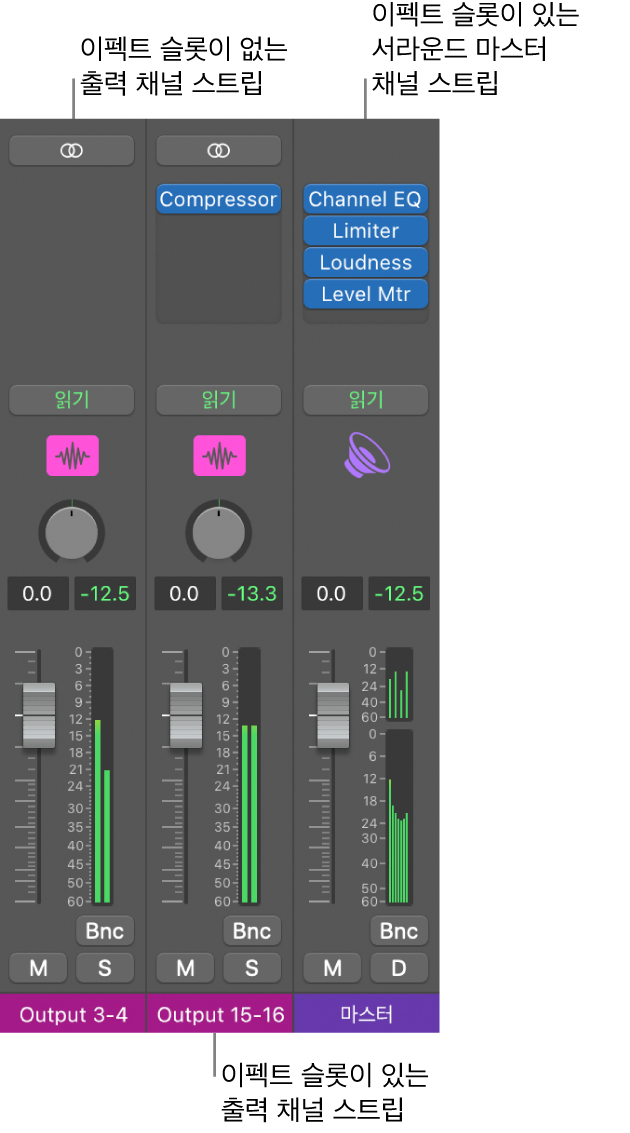Viewport: 630px width, 1133px height.
Task: Click the purple speaker icon on master strip
Action: pyautogui.click(x=366, y=455)
